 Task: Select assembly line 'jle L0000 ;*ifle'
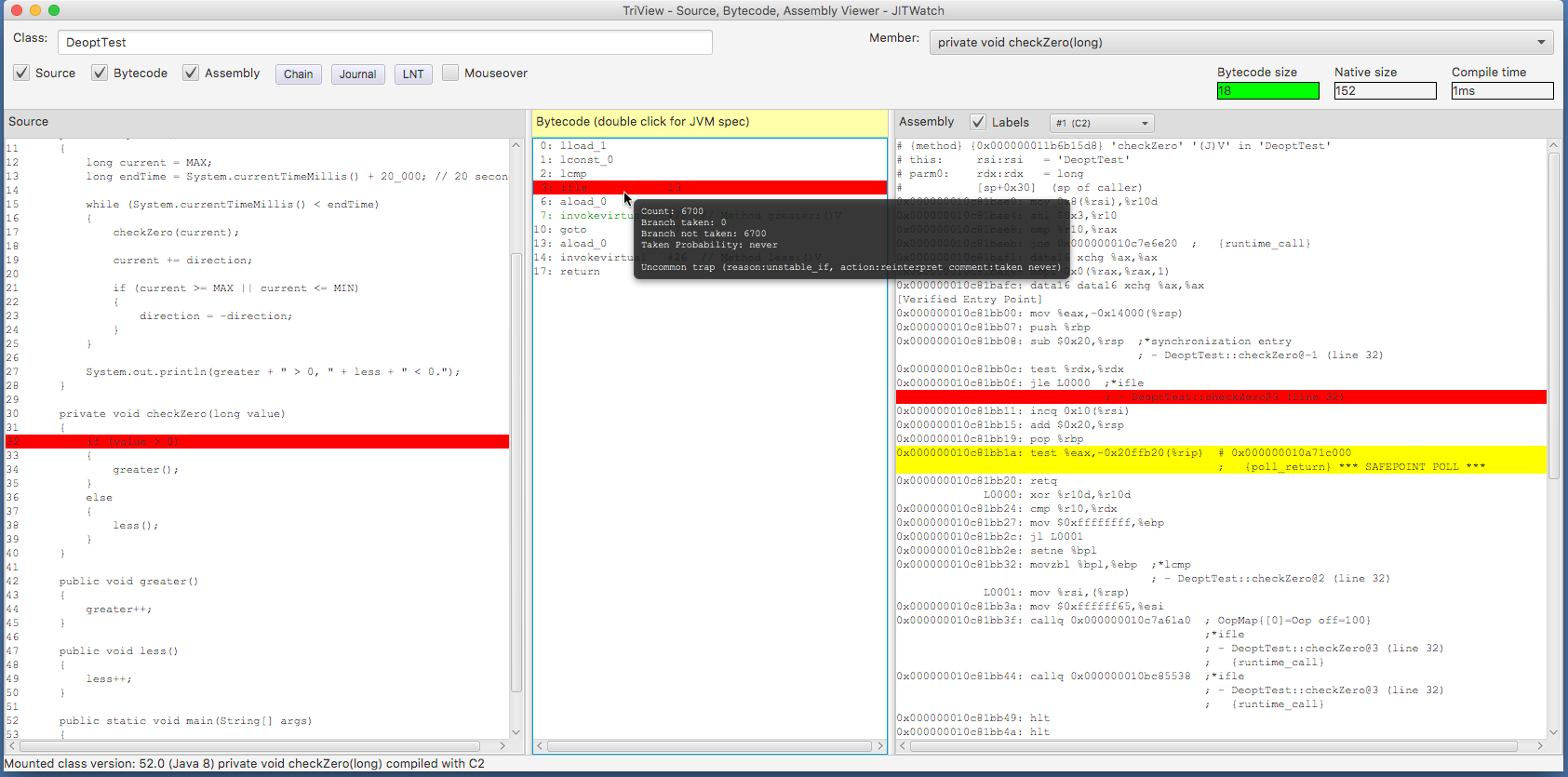pos(1020,383)
